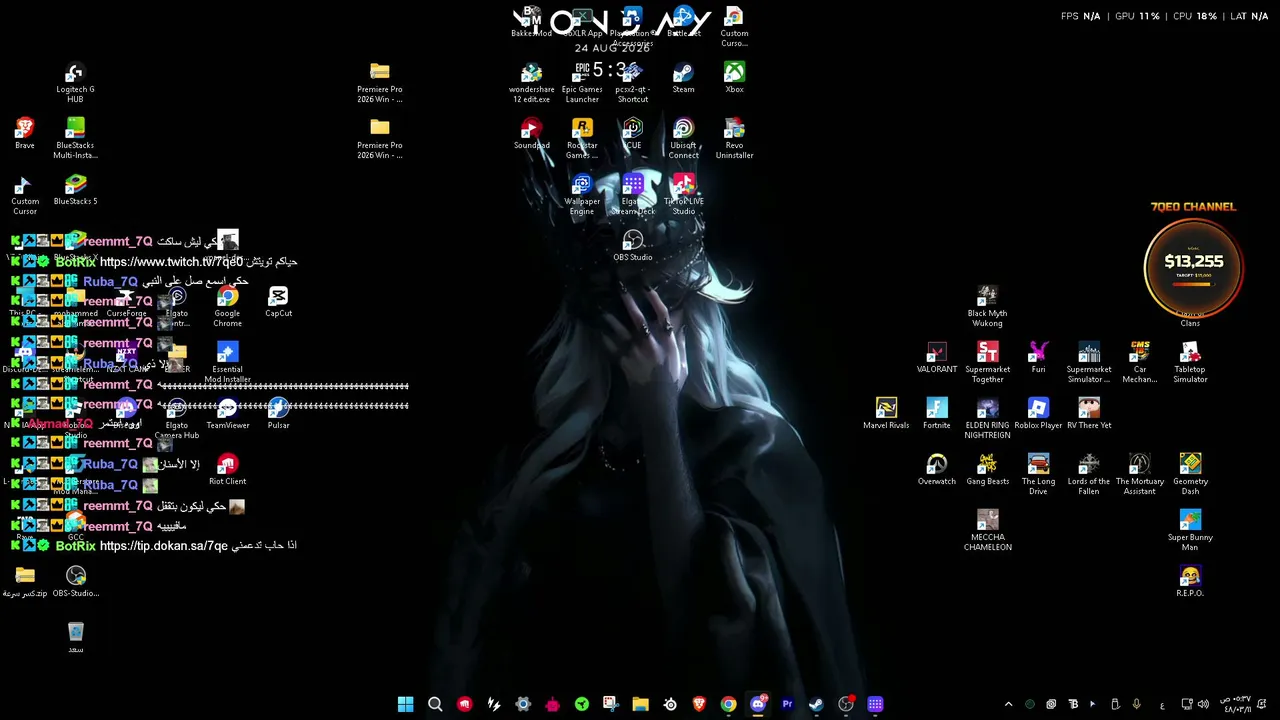Select the BlueStacks 5 desktop icon

(x=75, y=190)
